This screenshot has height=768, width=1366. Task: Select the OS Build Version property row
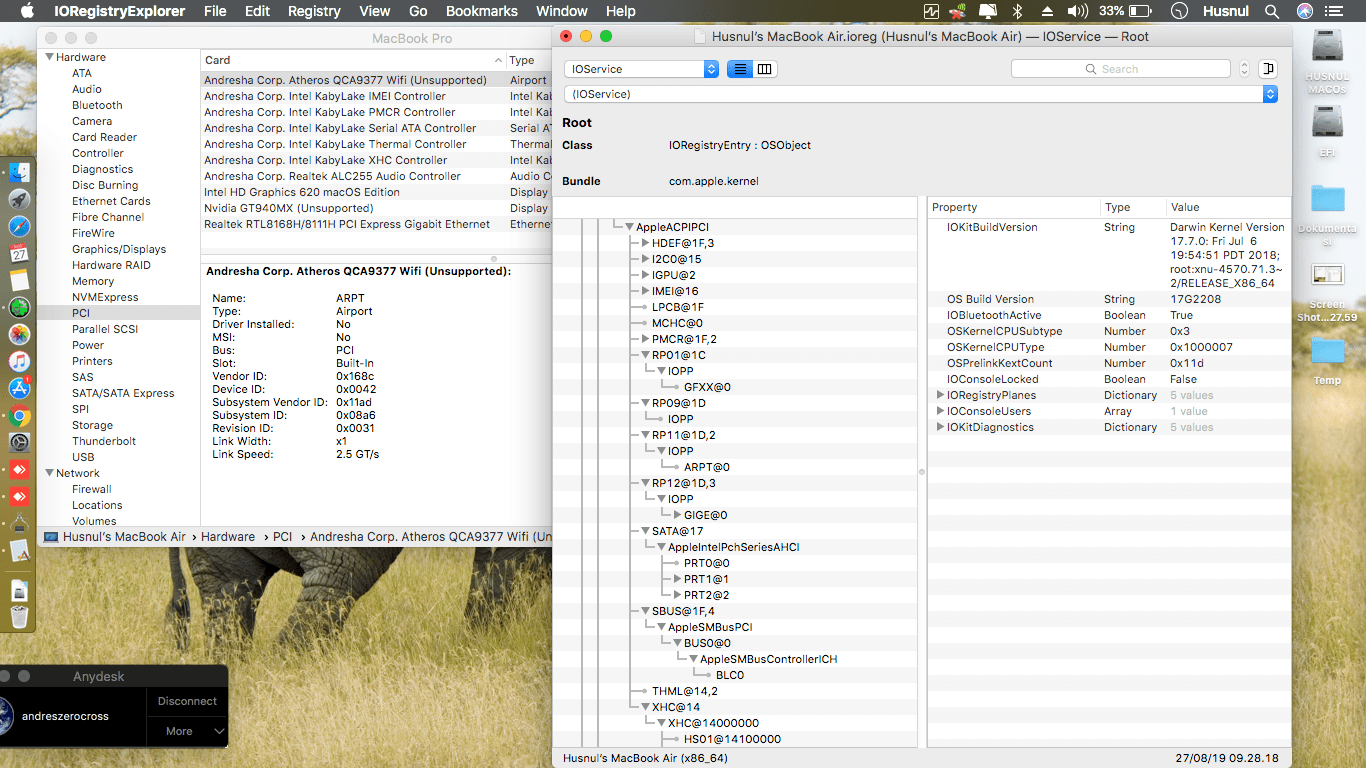1109,299
